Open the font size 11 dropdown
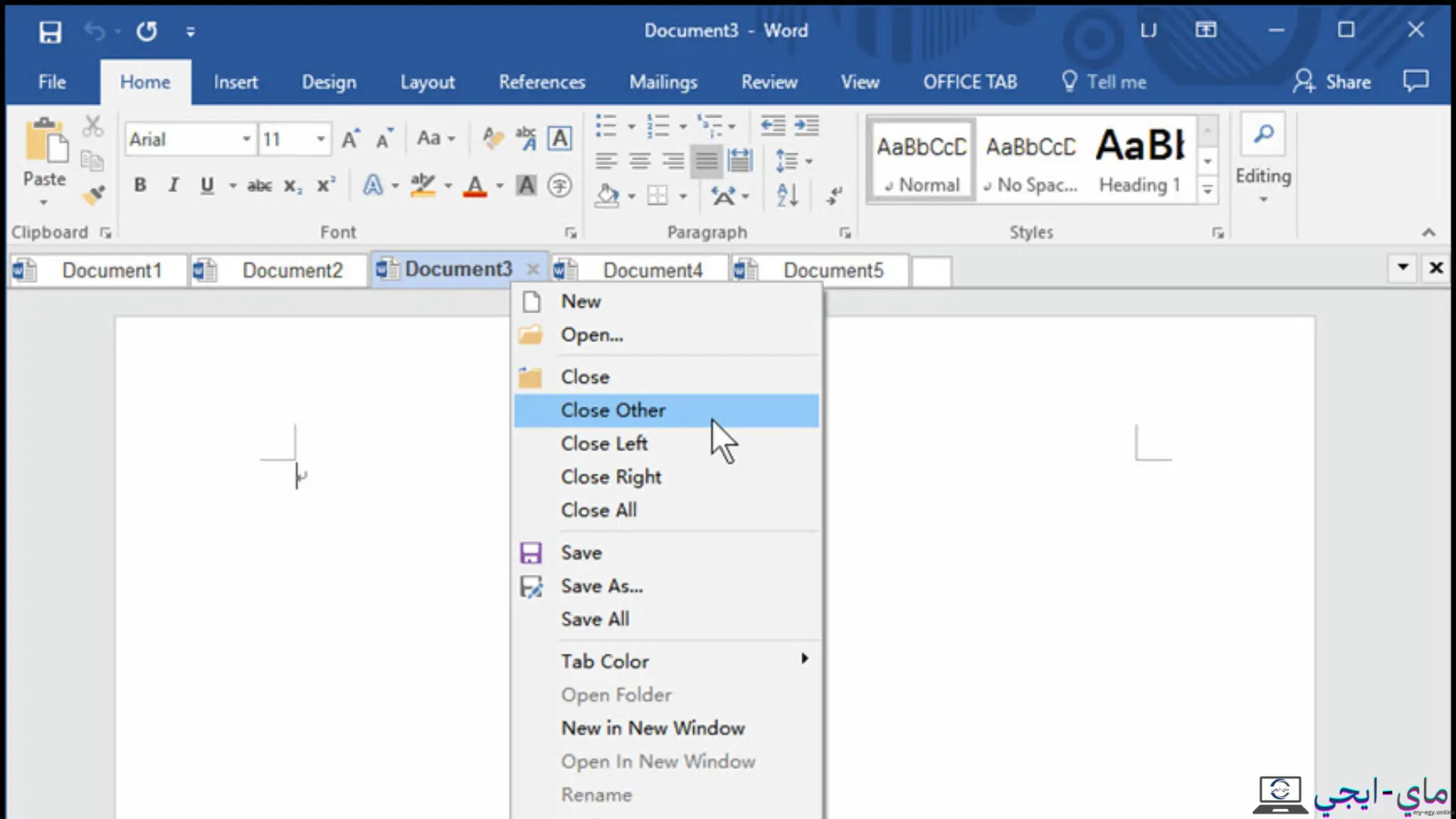This screenshot has width=1456, height=819. 321,139
